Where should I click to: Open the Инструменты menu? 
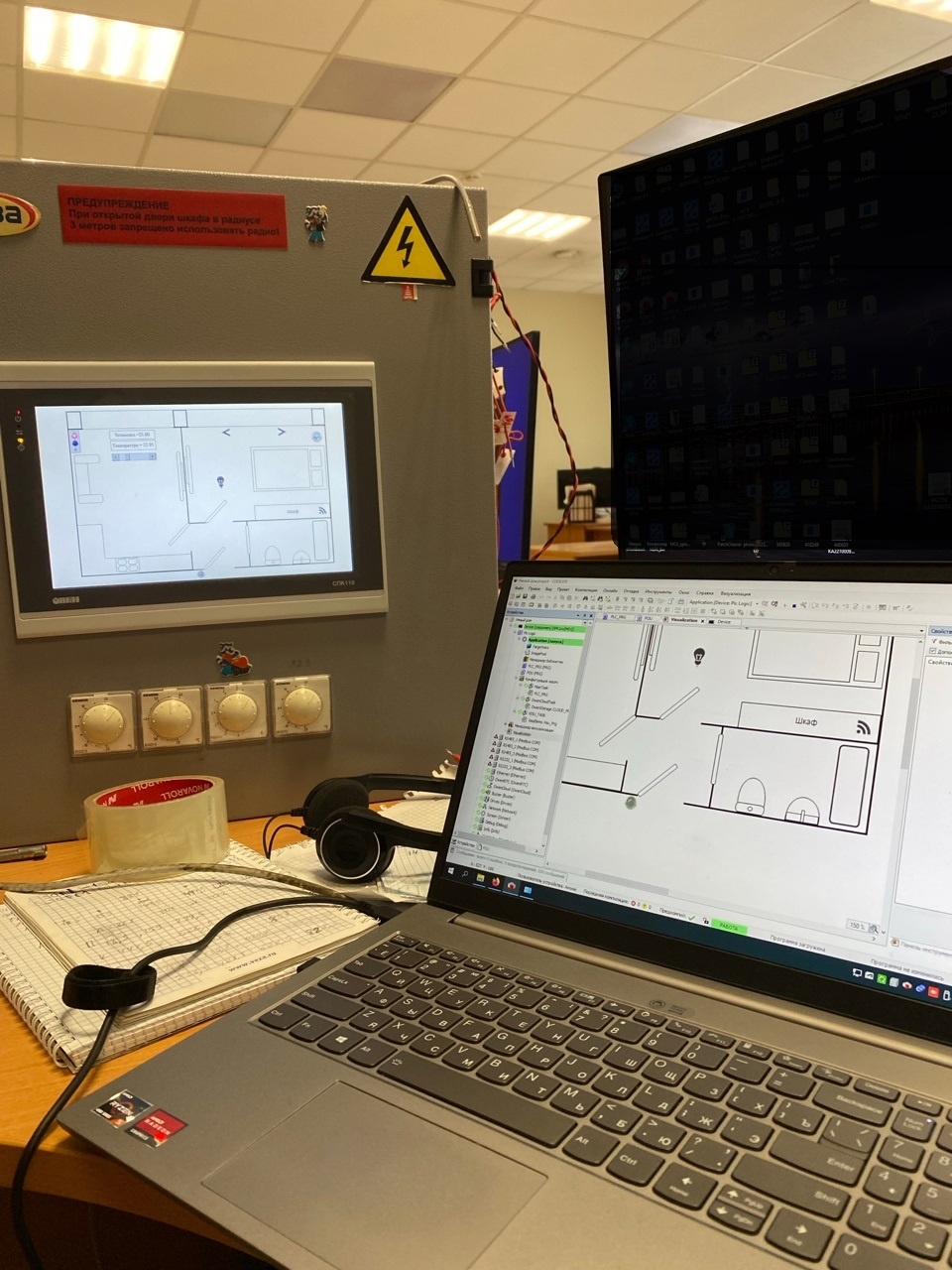coord(658,592)
